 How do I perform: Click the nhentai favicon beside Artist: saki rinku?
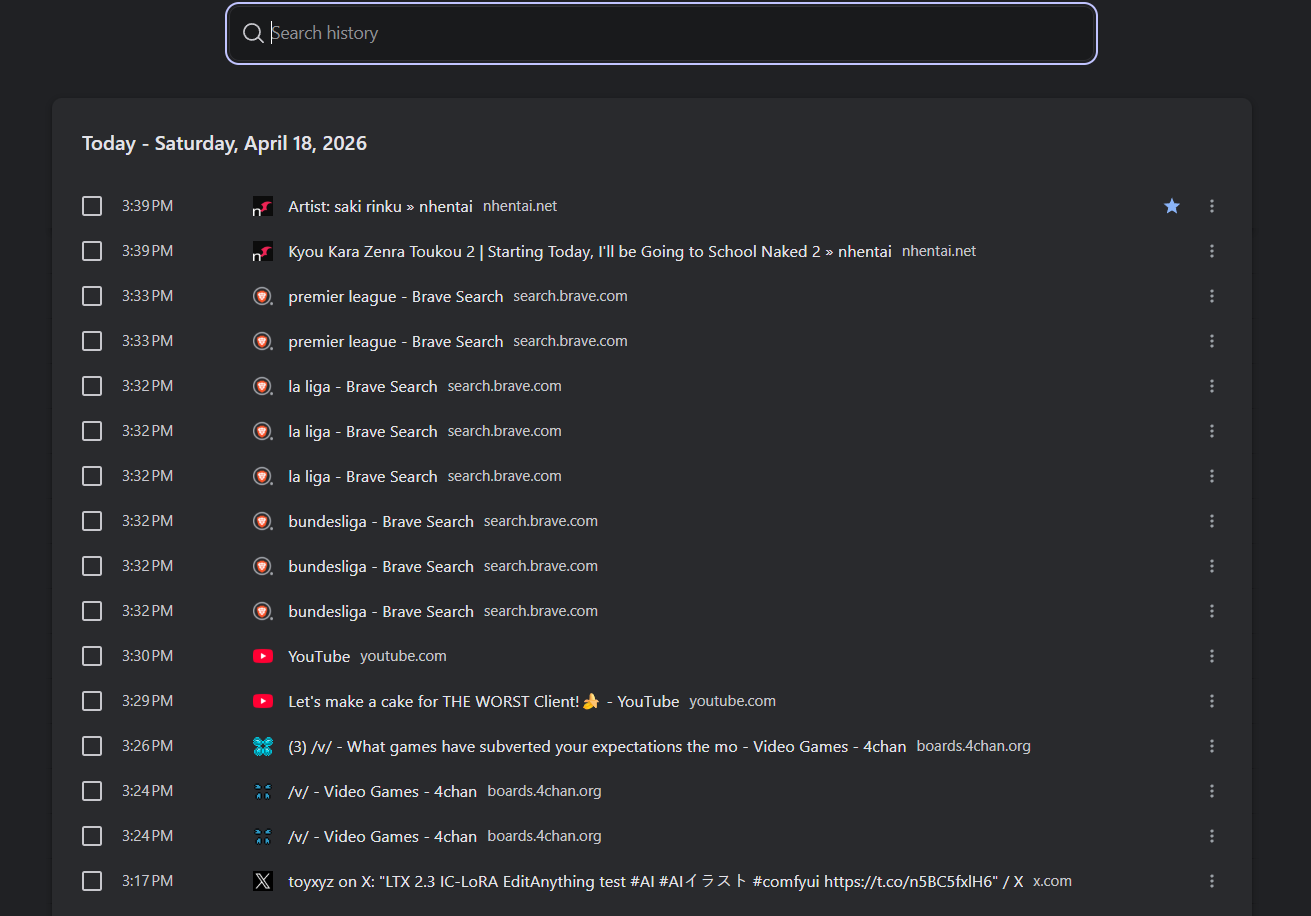[x=263, y=206]
